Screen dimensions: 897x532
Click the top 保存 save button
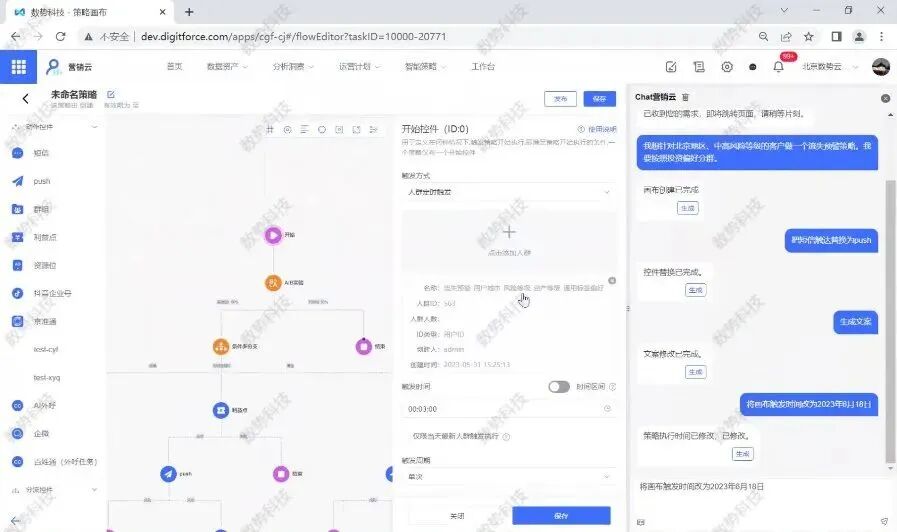600,99
